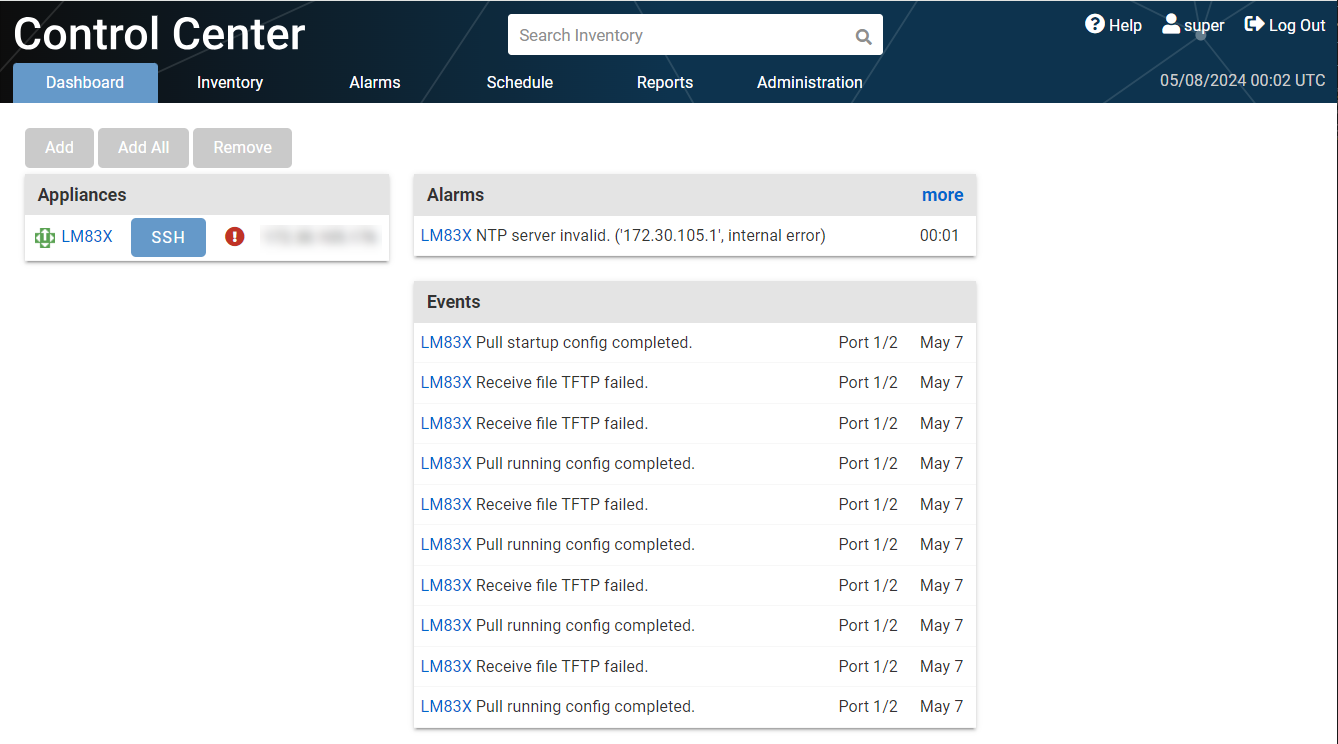Open SSH session for LM83X appliance
This screenshot has width=1338, height=744.
pyautogui.click(x=168, y=237)
